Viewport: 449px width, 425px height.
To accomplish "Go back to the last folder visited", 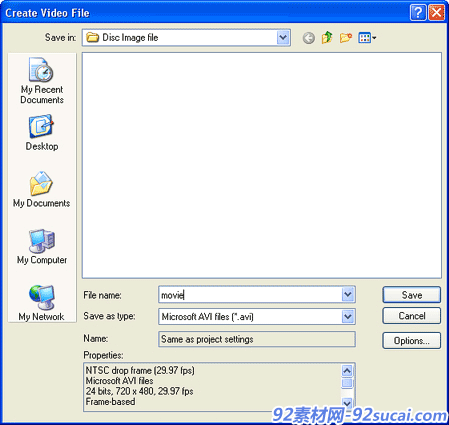I will pos(309,38).
